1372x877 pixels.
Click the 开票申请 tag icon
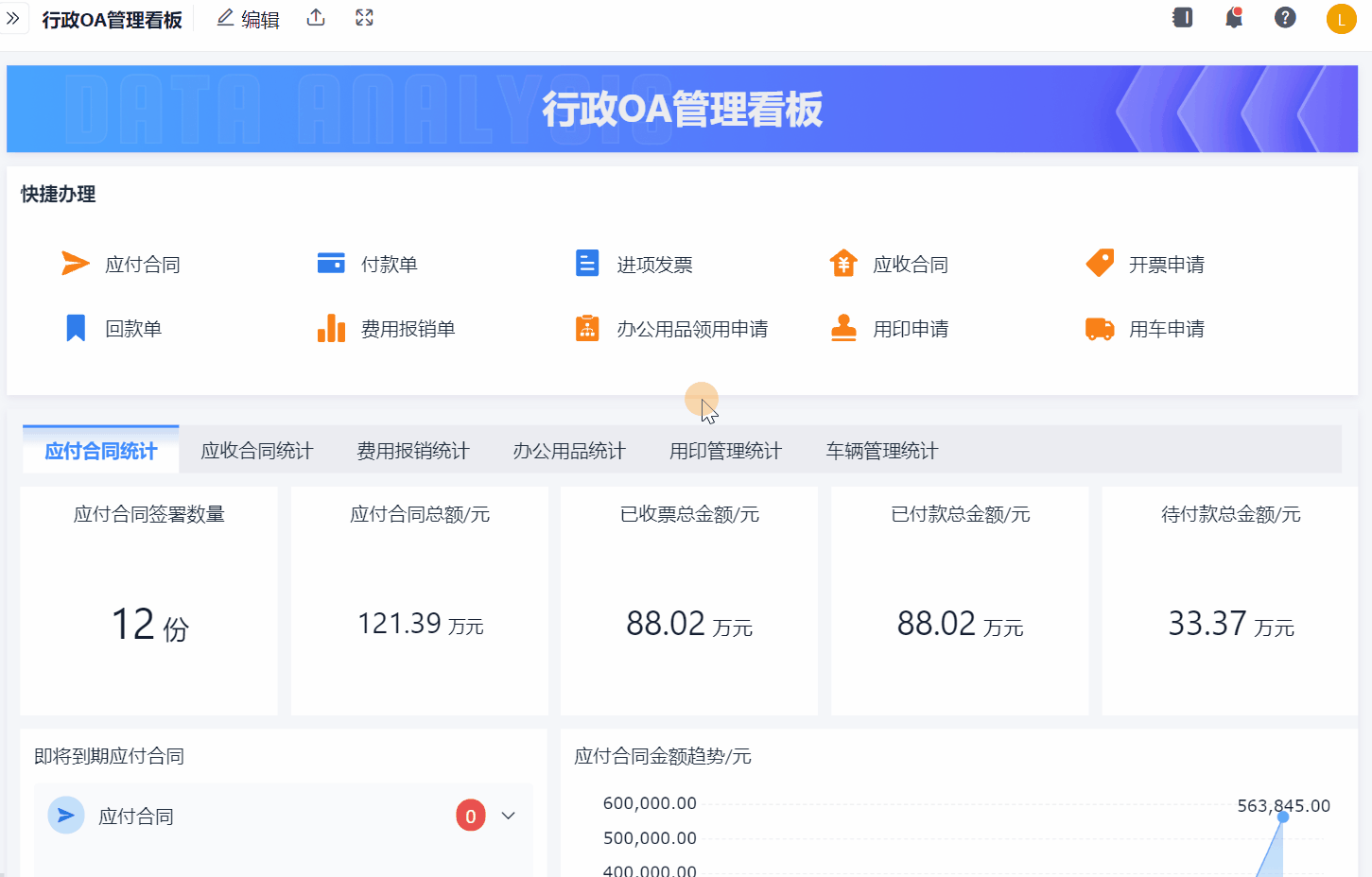tap(1100, 263)
